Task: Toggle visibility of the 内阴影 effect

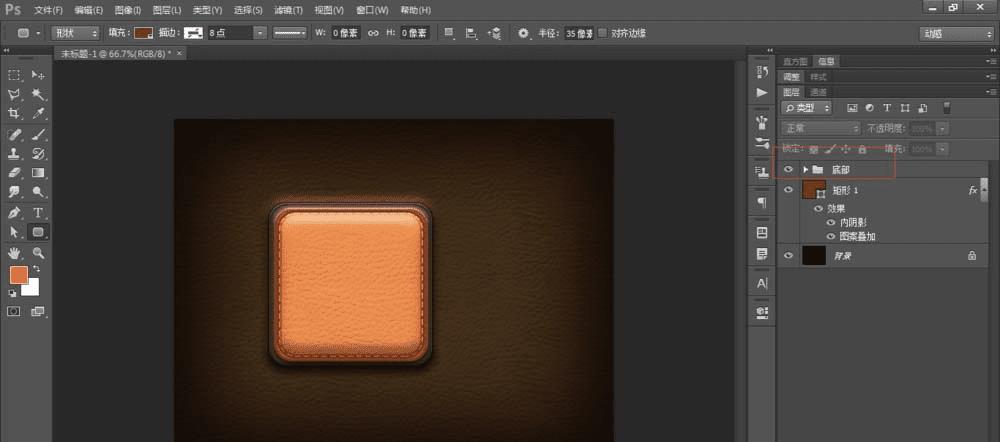Action: (831, 223)
